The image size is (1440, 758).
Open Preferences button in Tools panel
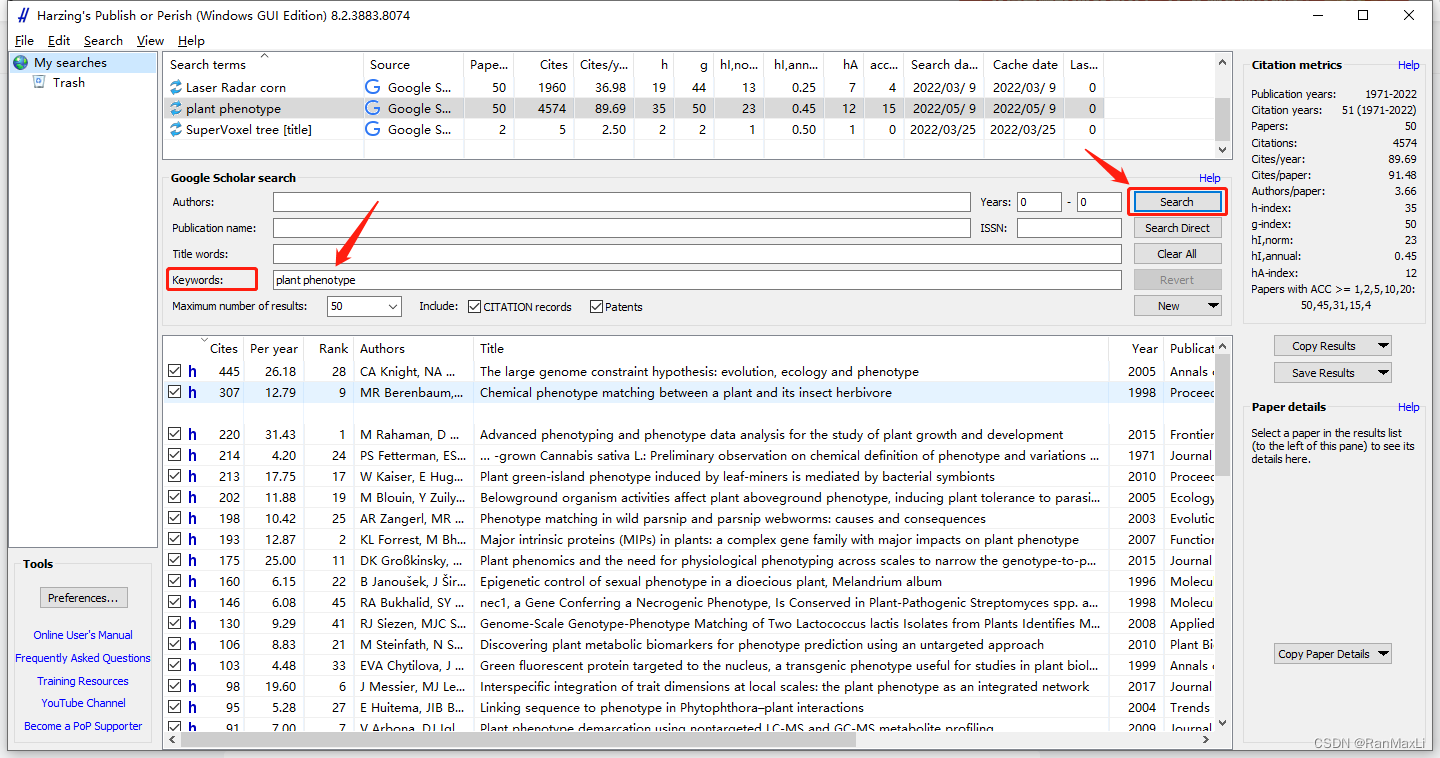click(84, 598)
